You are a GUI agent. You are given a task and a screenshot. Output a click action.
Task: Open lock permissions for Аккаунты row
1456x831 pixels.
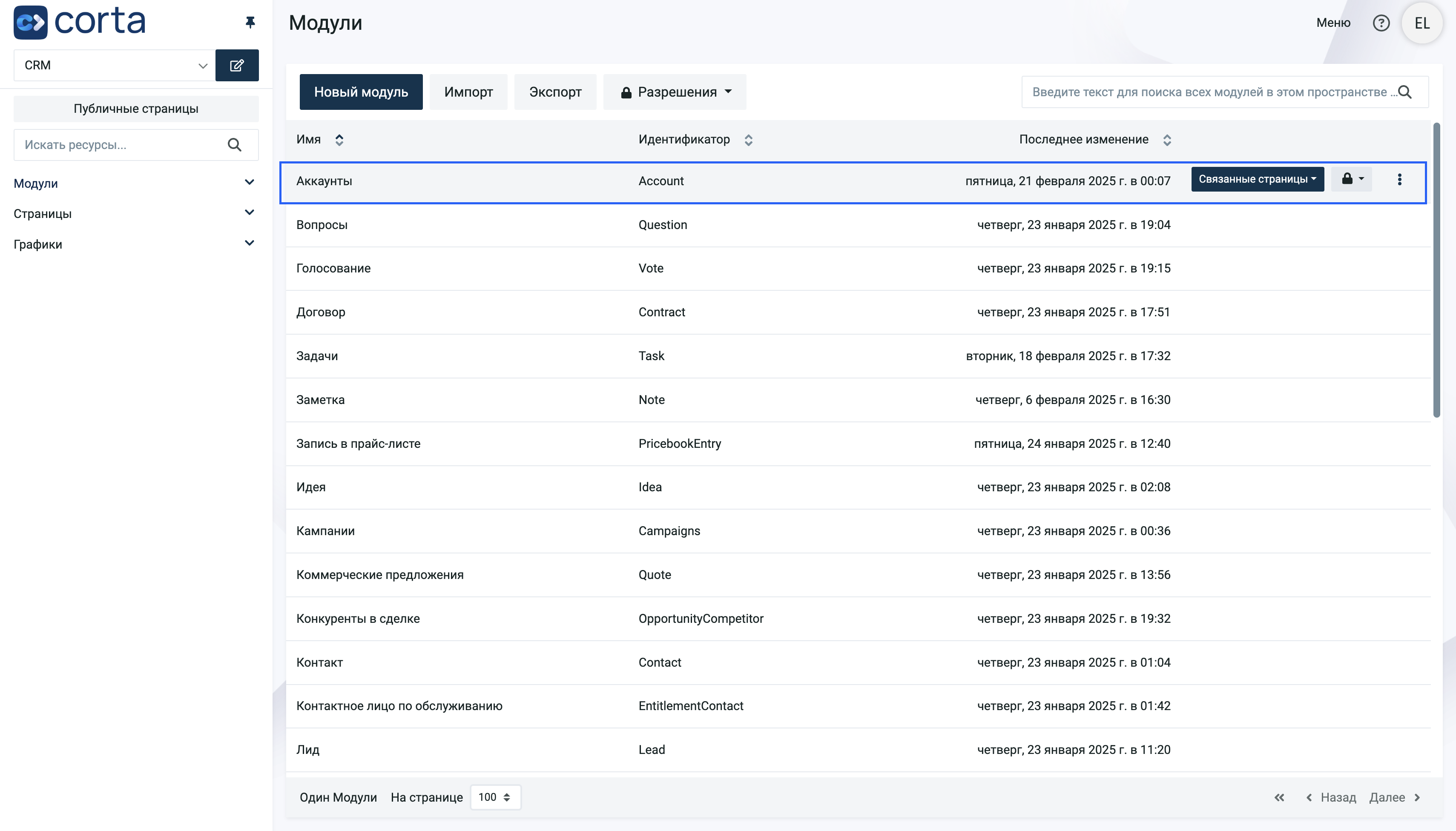(1352, 179)
